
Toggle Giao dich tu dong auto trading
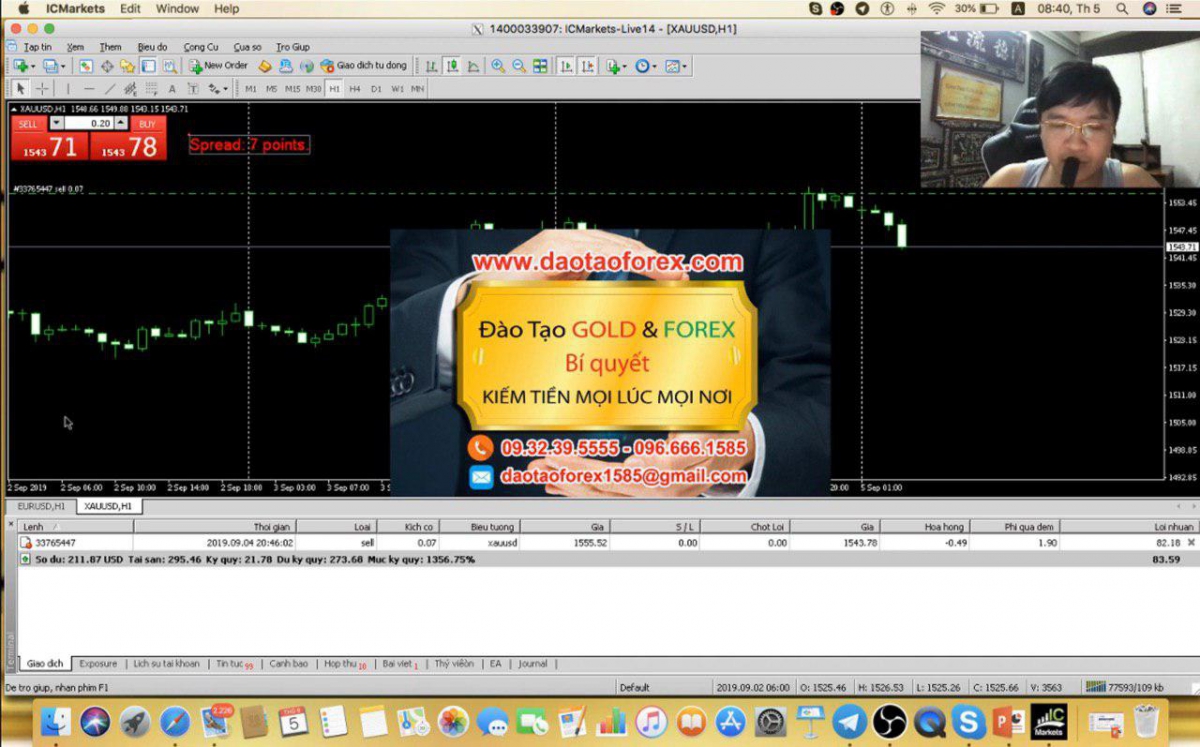tap(364, 66)
